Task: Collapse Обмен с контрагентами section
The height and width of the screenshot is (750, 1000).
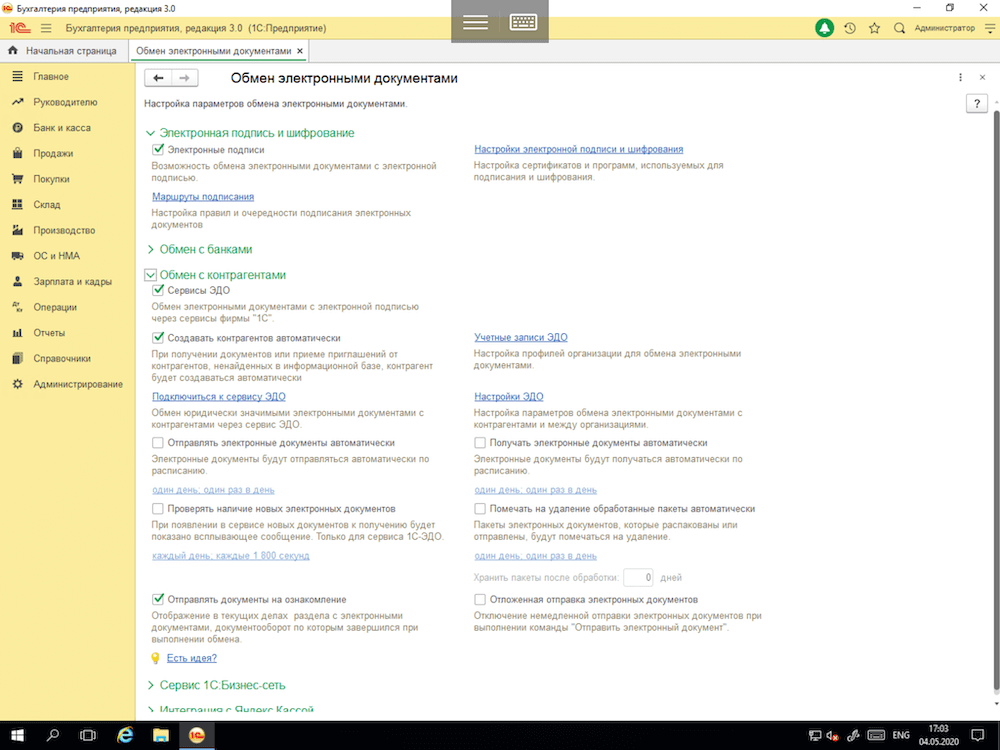Action: tap(151, 275)
